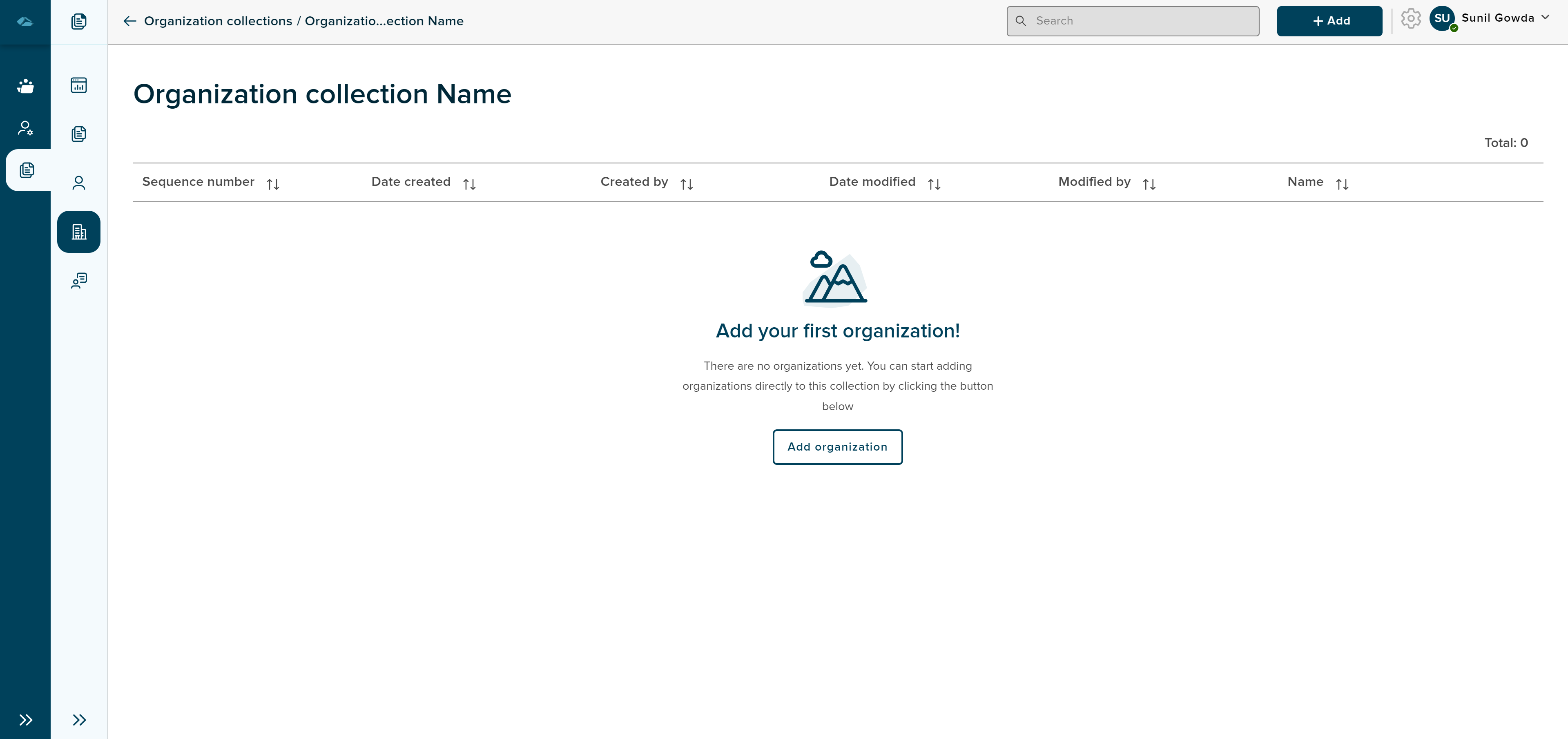Click the Add organization button
Viewport: 1568px width, 739px height.
(x=837, y=447)
